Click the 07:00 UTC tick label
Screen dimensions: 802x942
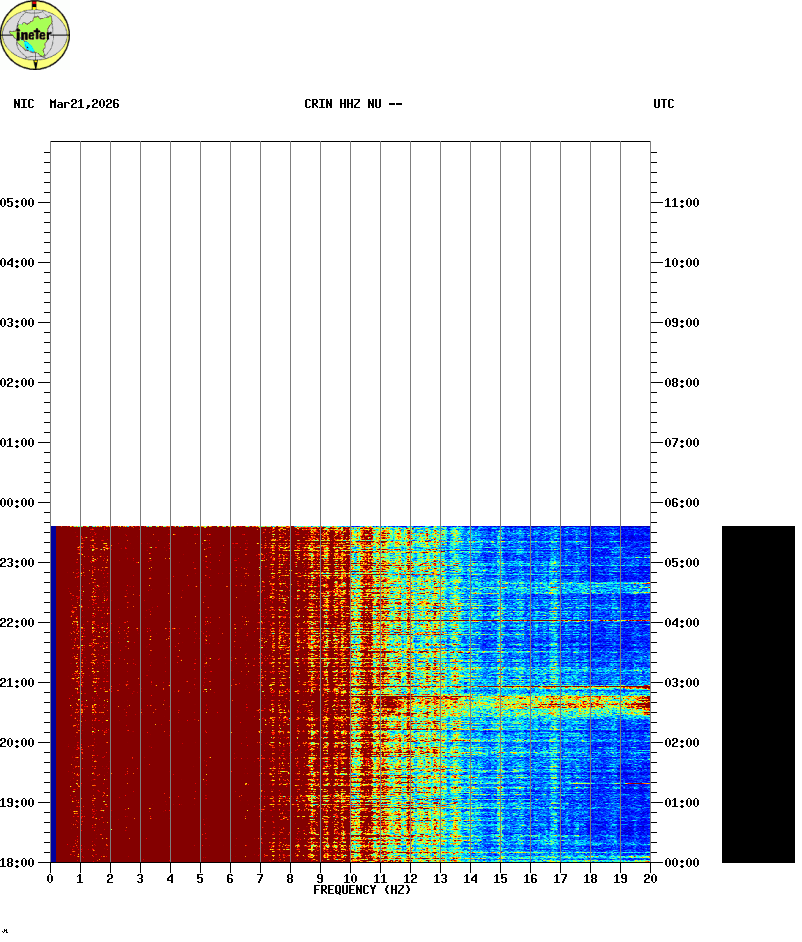(681, 443)
